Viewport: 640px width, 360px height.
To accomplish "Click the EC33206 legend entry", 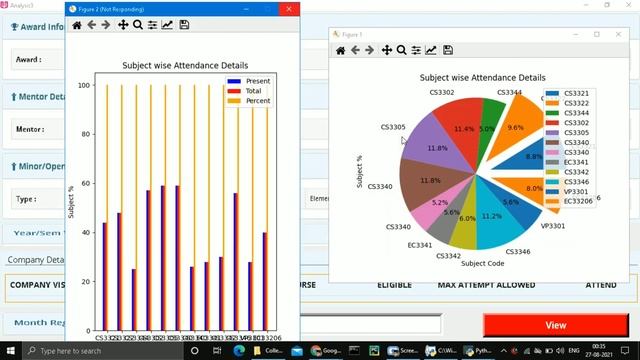I will point(569,202).
